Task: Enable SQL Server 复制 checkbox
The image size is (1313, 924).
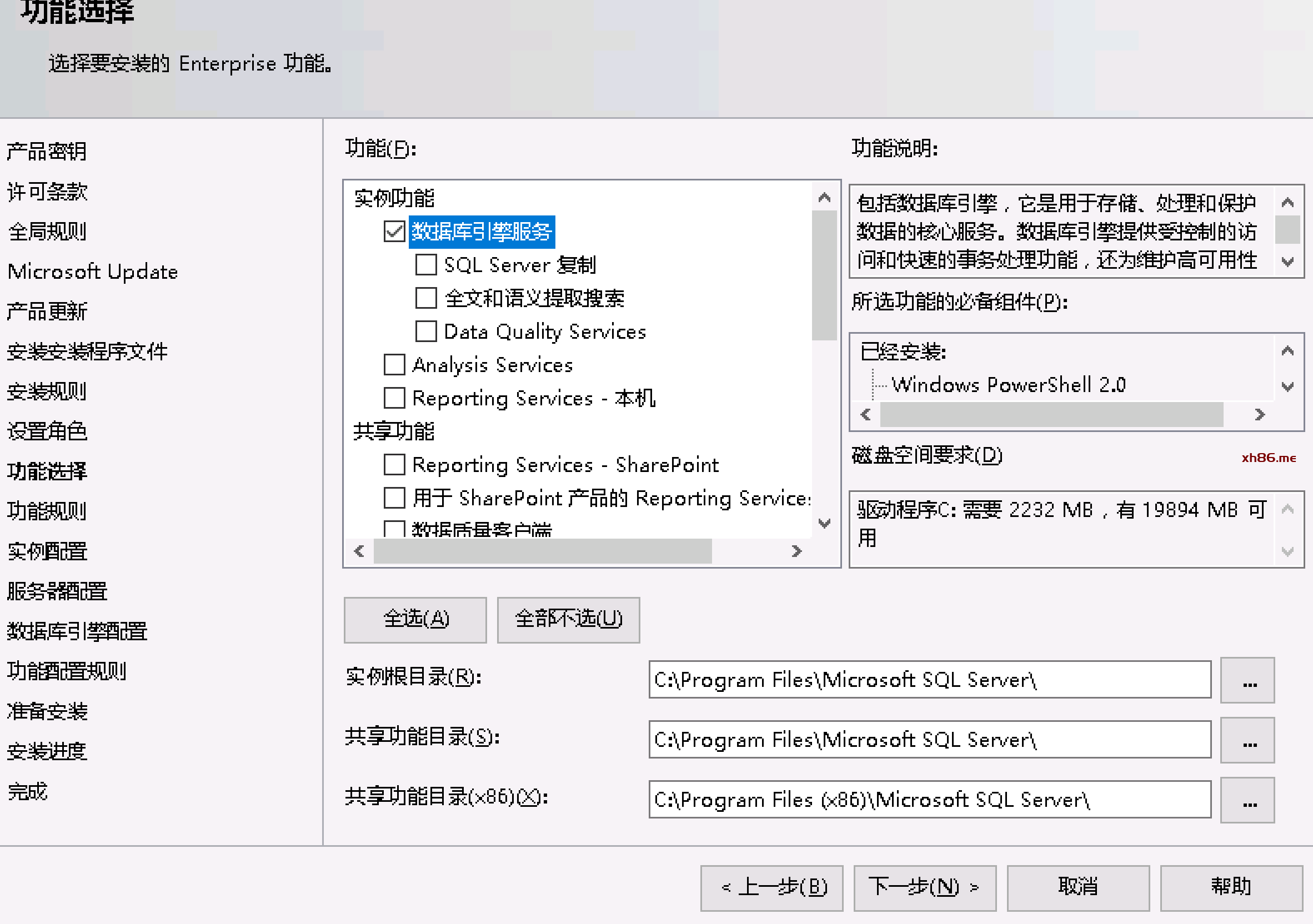Action: tap(426, 265)
